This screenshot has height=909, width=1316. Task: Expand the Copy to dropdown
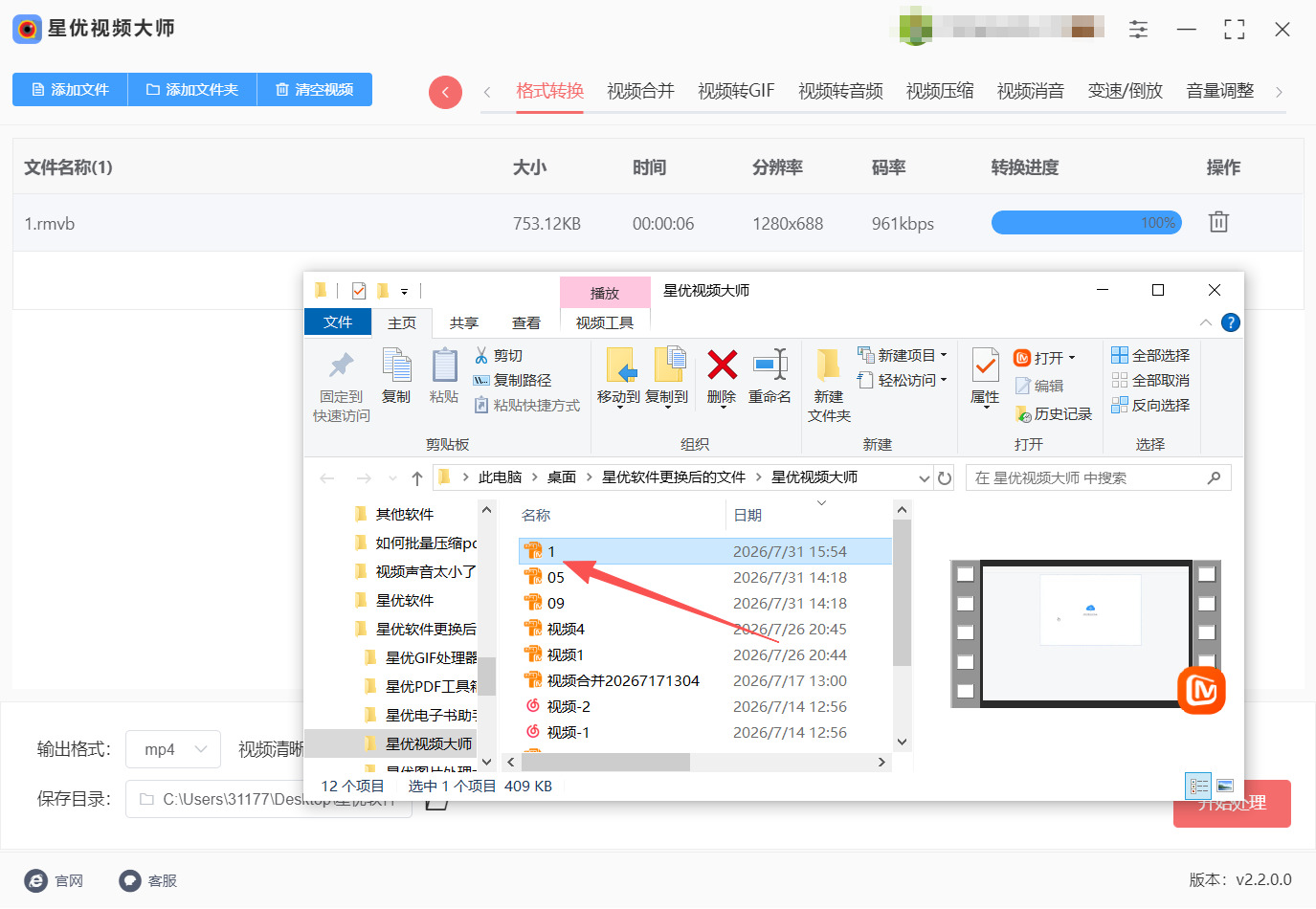(667, 408)
